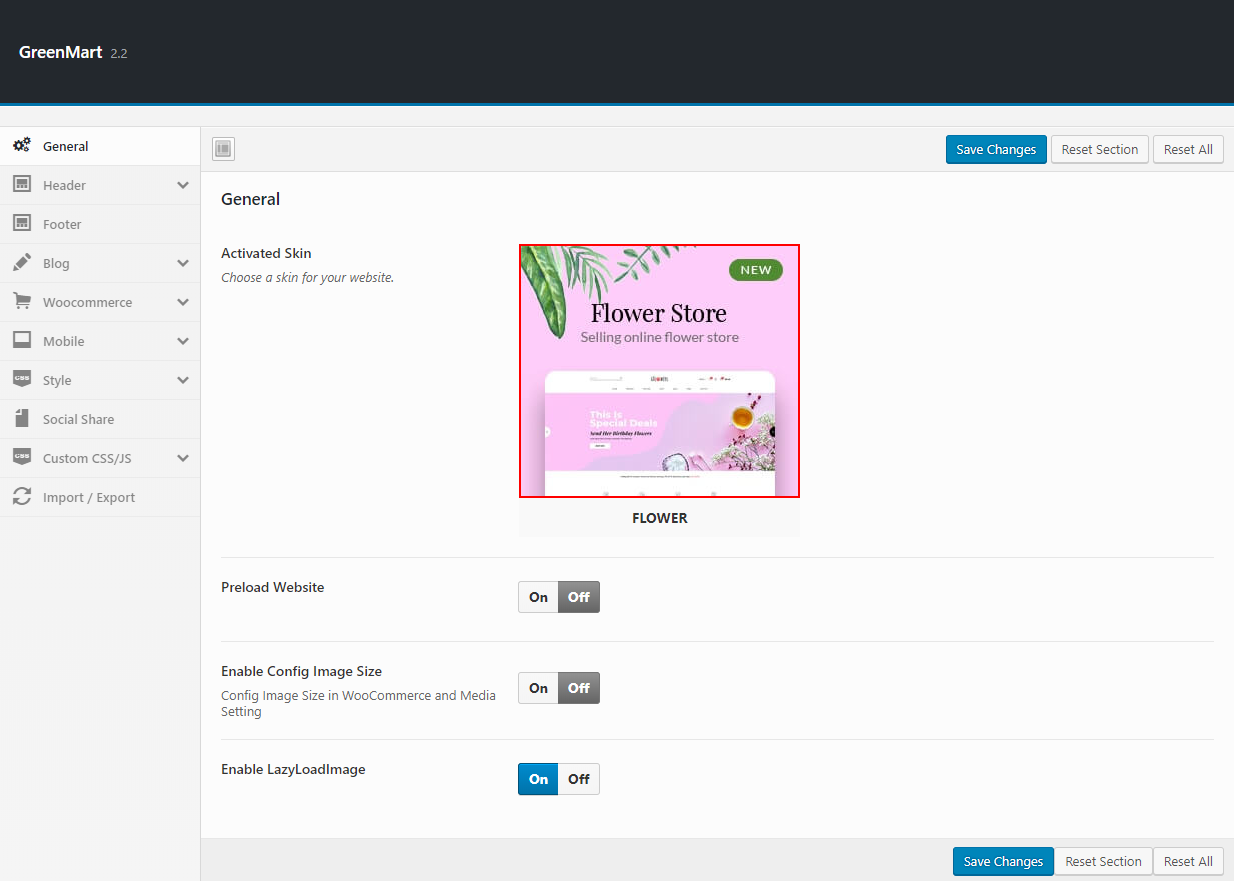1234x881 pixels.
Task: Click the top Reset Section button
Action: pyautogui.click(x=1099, y=149)
